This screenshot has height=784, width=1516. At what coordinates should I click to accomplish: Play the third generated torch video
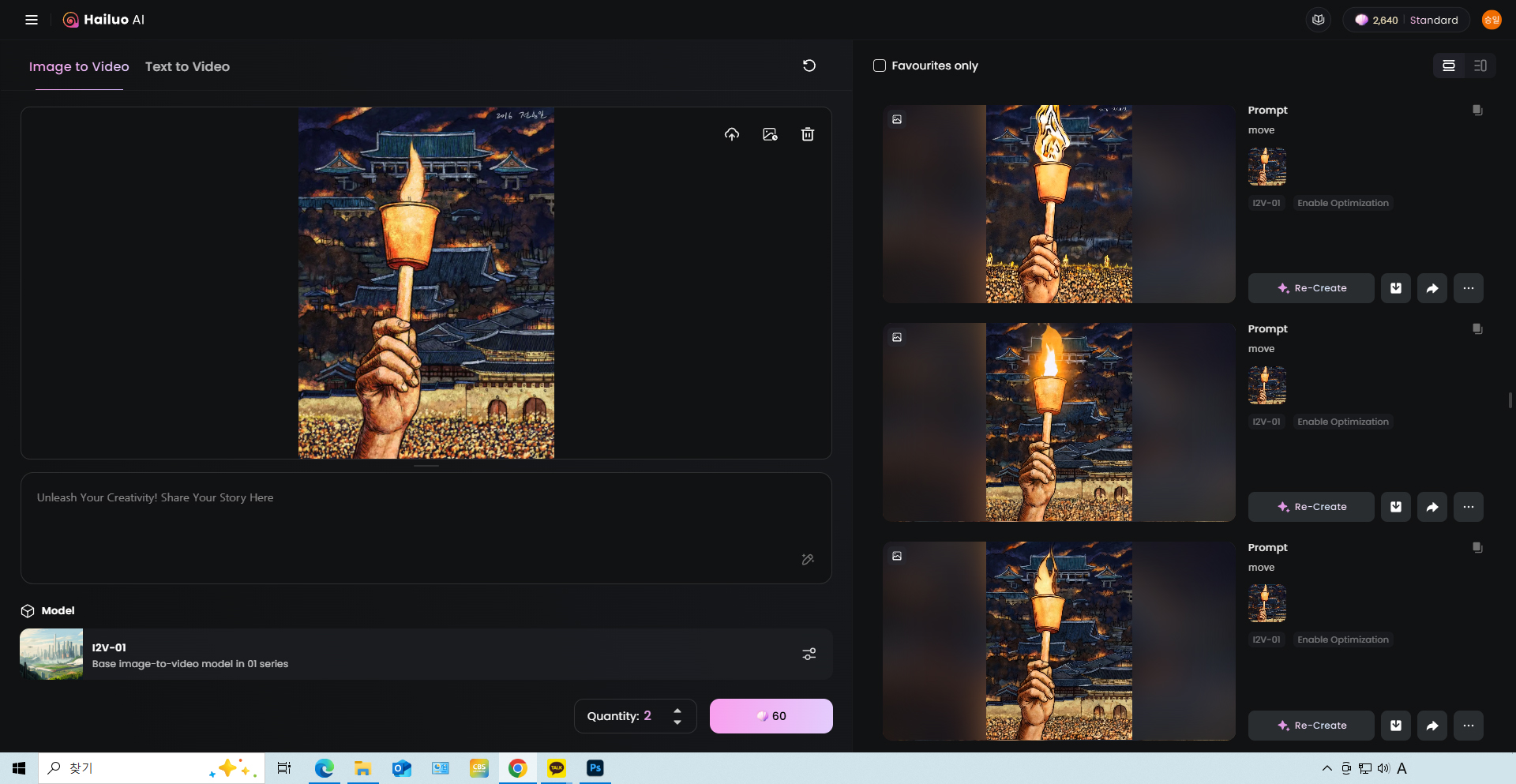point(1059,641)
